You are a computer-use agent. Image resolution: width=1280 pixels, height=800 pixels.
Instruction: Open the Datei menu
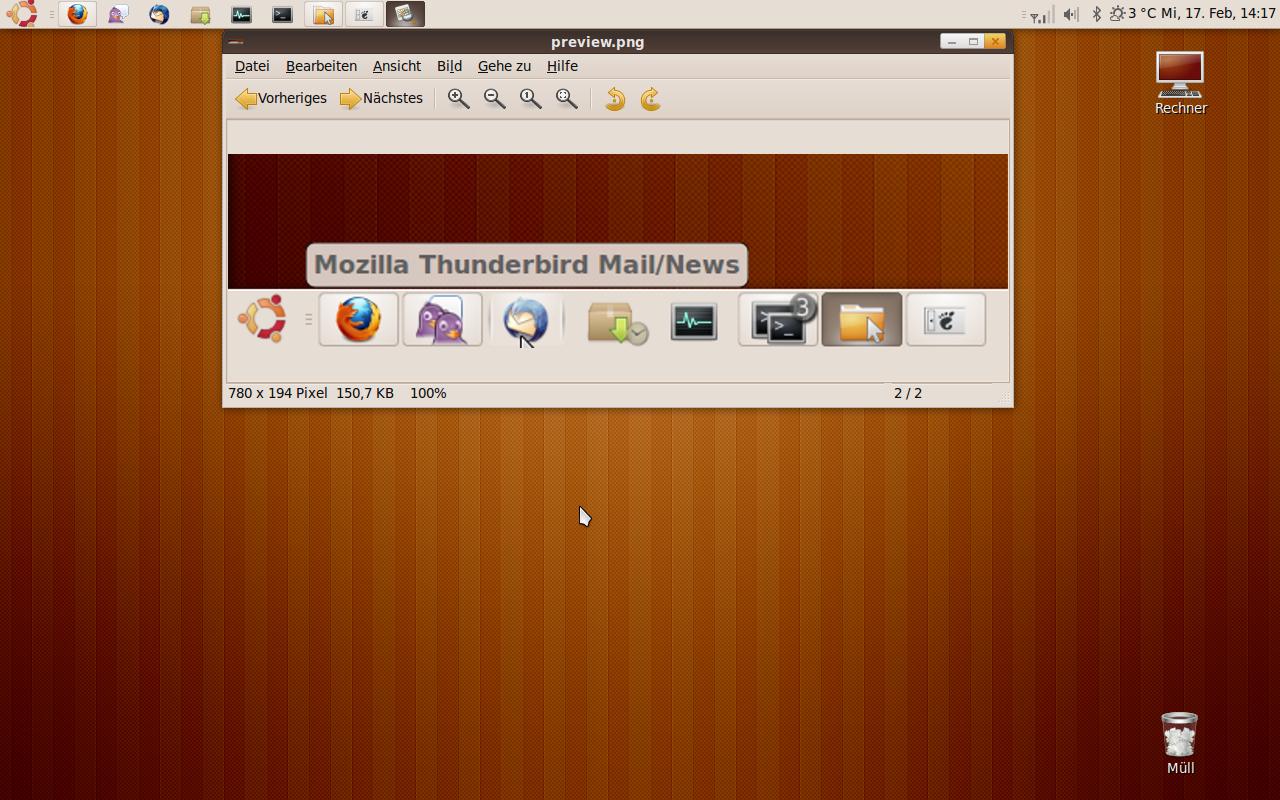[252, 66]
